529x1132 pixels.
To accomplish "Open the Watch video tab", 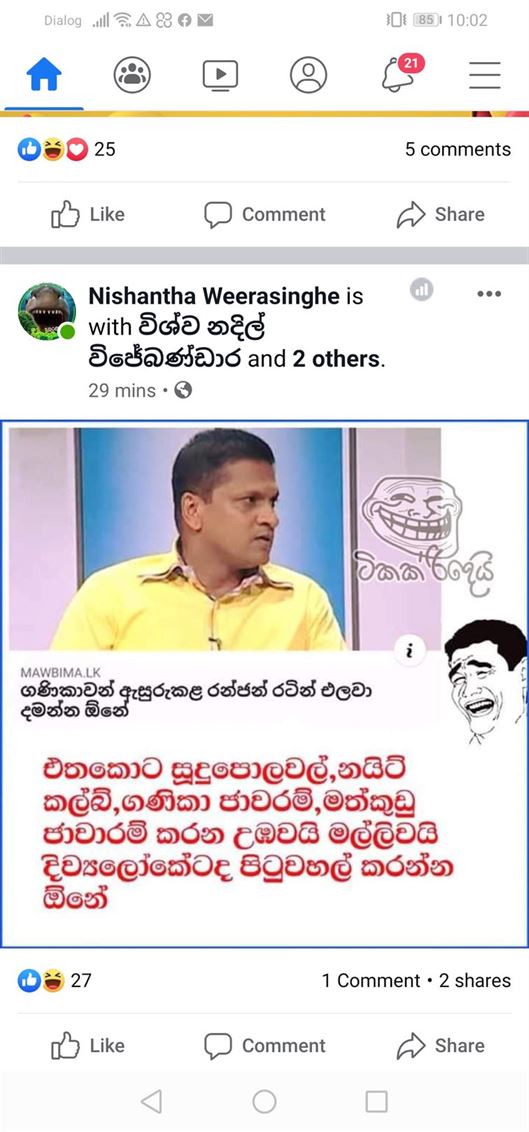I will pos(220,74).
